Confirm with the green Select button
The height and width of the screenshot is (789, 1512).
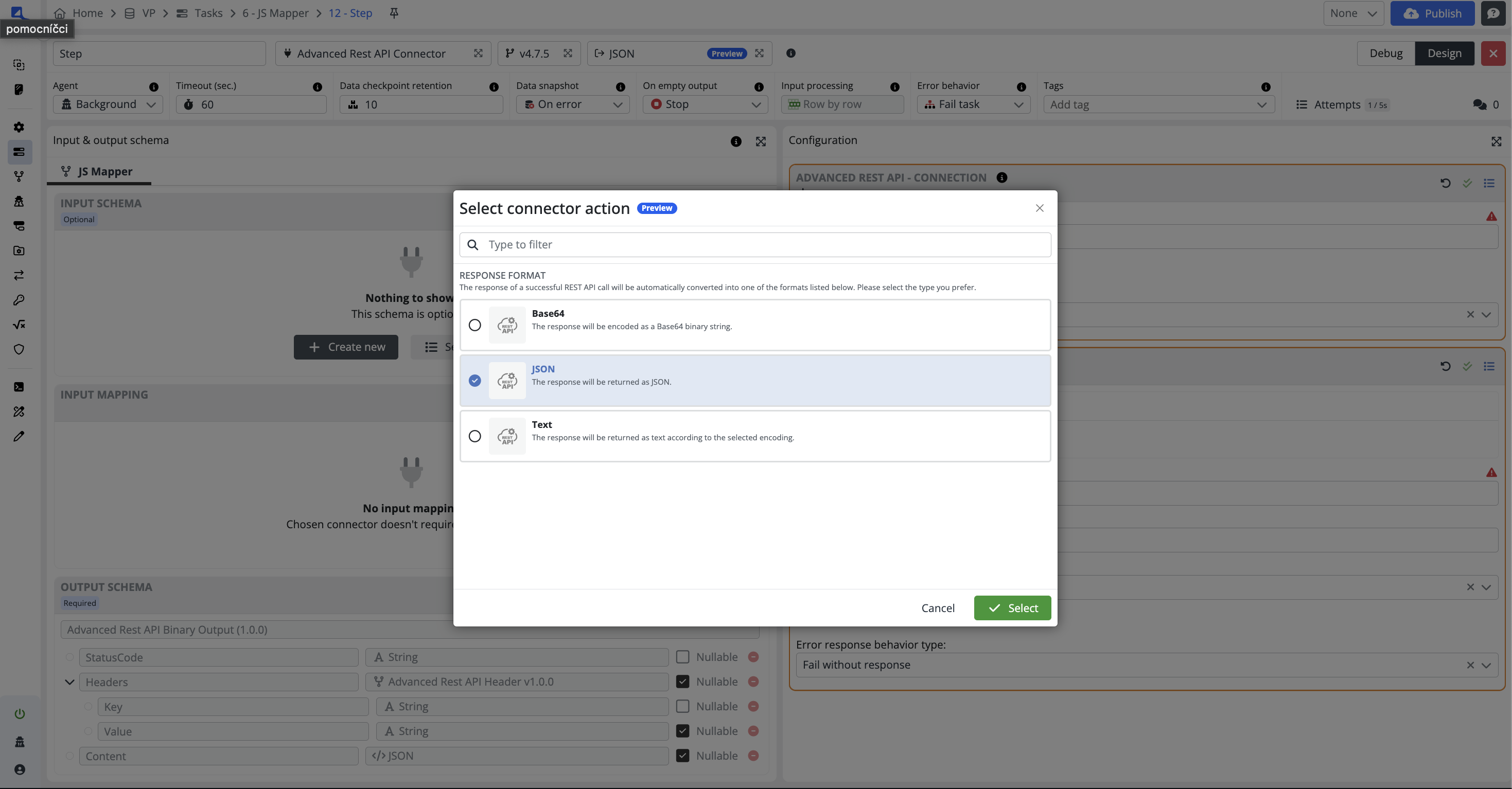(1012, 608)
